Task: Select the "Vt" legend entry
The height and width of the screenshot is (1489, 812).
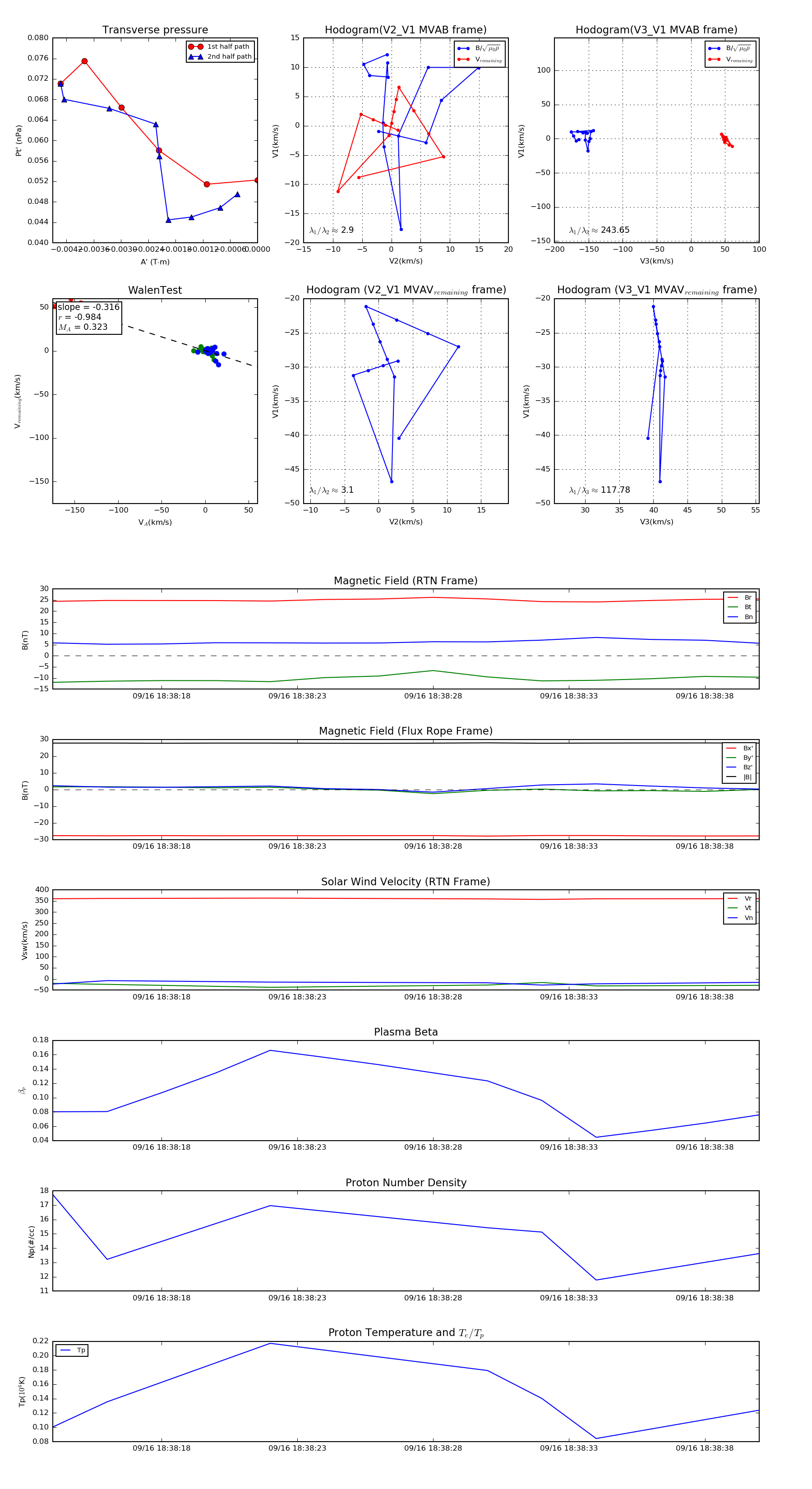Action: [740, 908]
